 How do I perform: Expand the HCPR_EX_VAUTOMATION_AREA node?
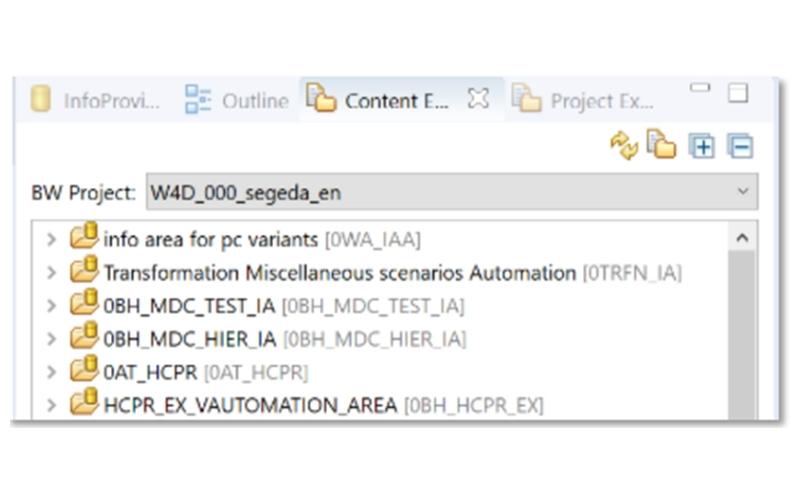[52, 405]
